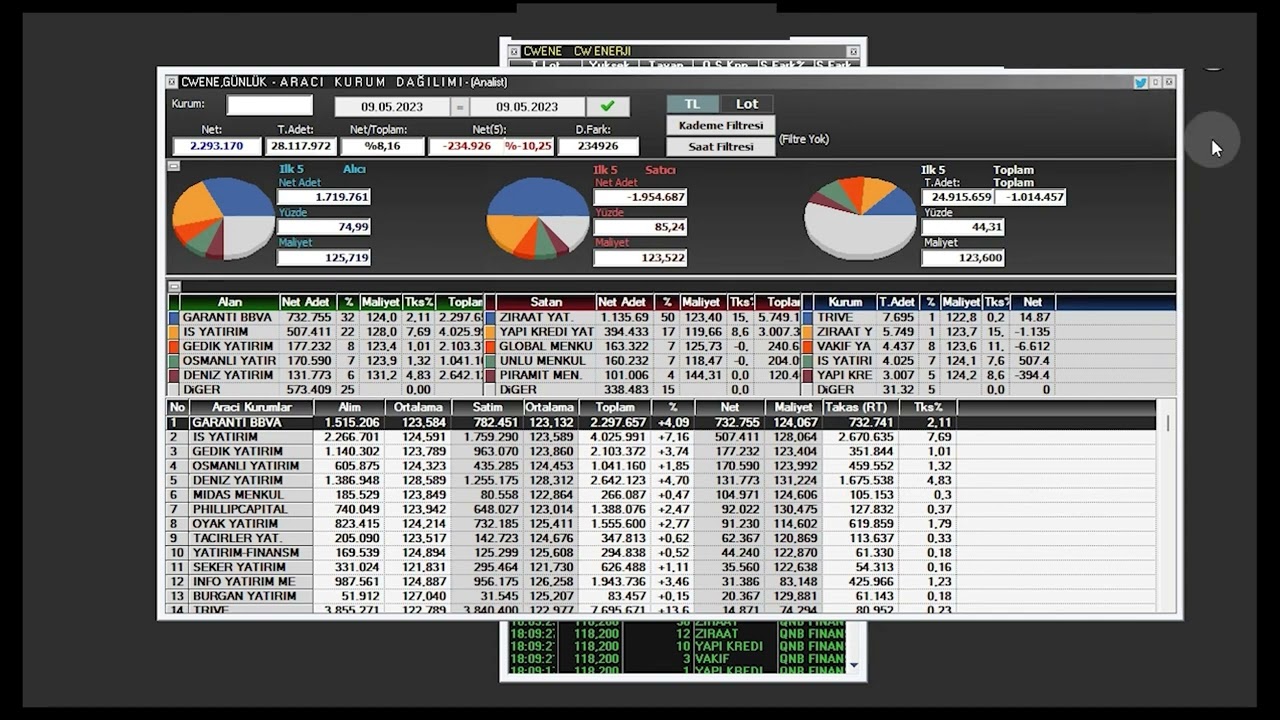This screenshot has height=720, width=1280.
Task: Click UNLU MENKUL in the Satan table
Action: [x=546, y=361]
